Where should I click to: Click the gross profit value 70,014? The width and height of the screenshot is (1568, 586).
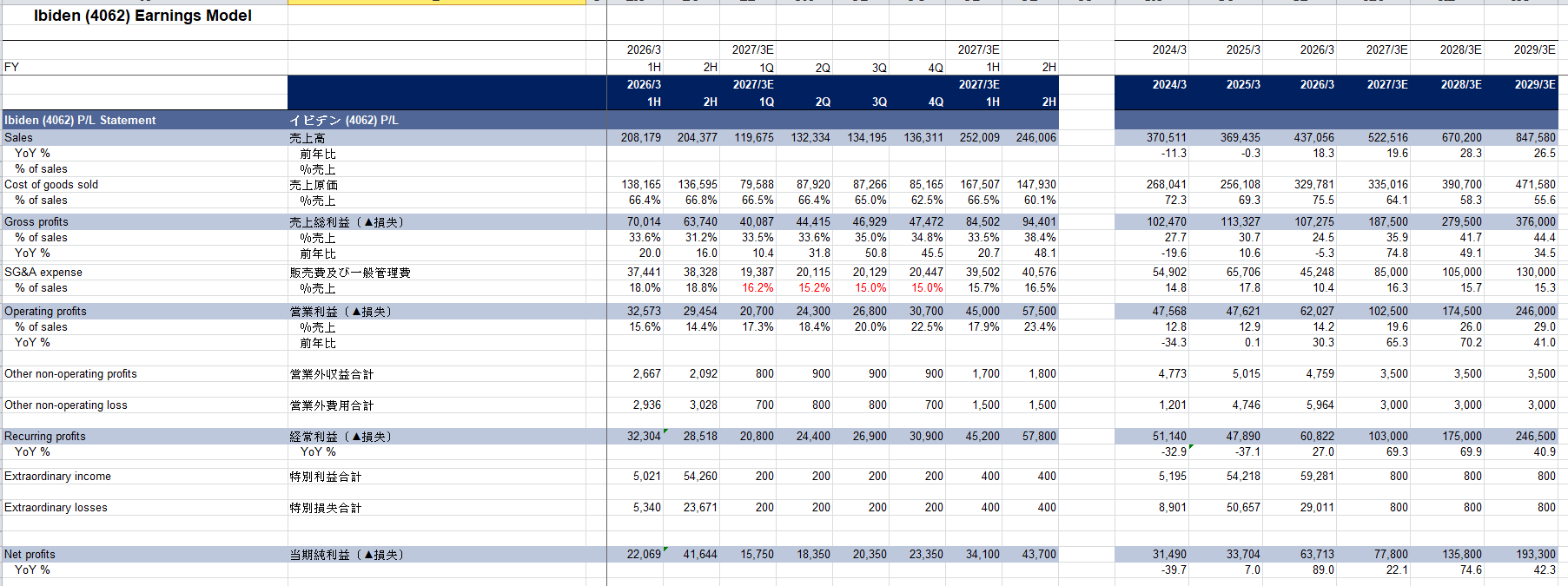click(644, 221)
